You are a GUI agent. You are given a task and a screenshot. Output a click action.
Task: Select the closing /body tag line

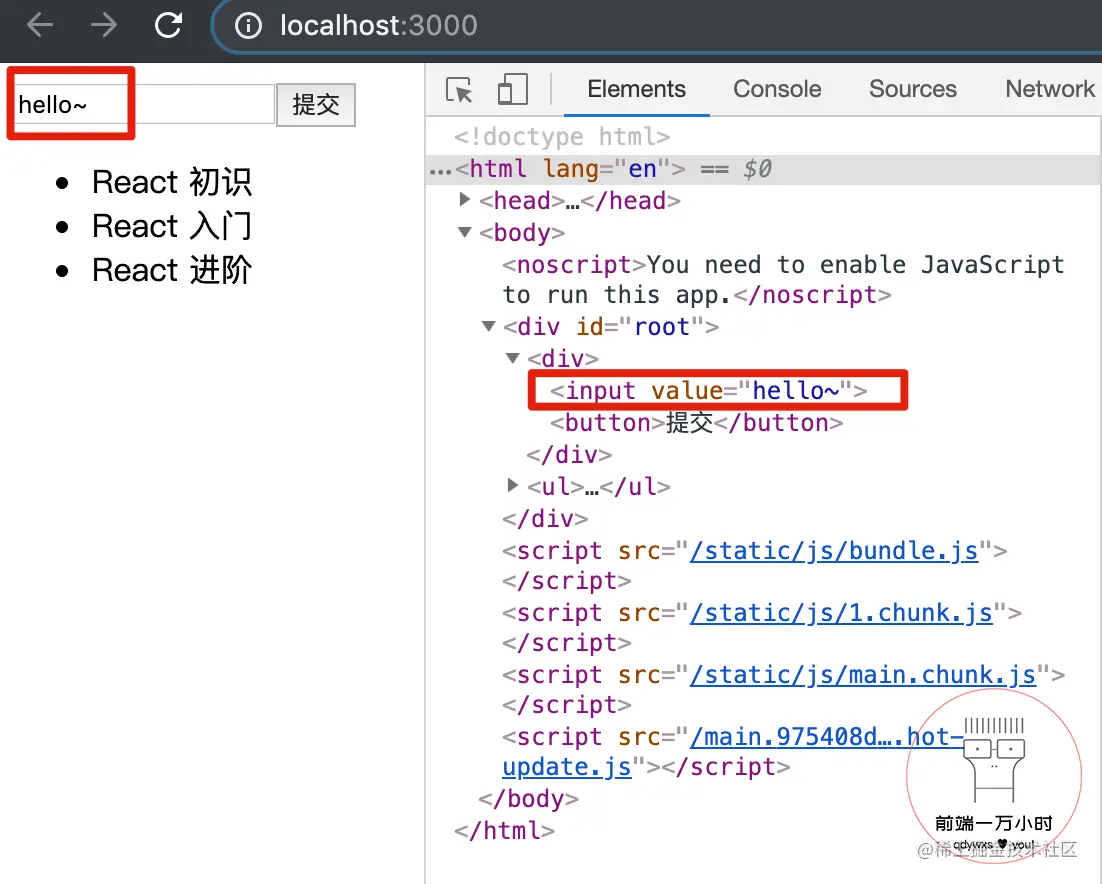528,799
